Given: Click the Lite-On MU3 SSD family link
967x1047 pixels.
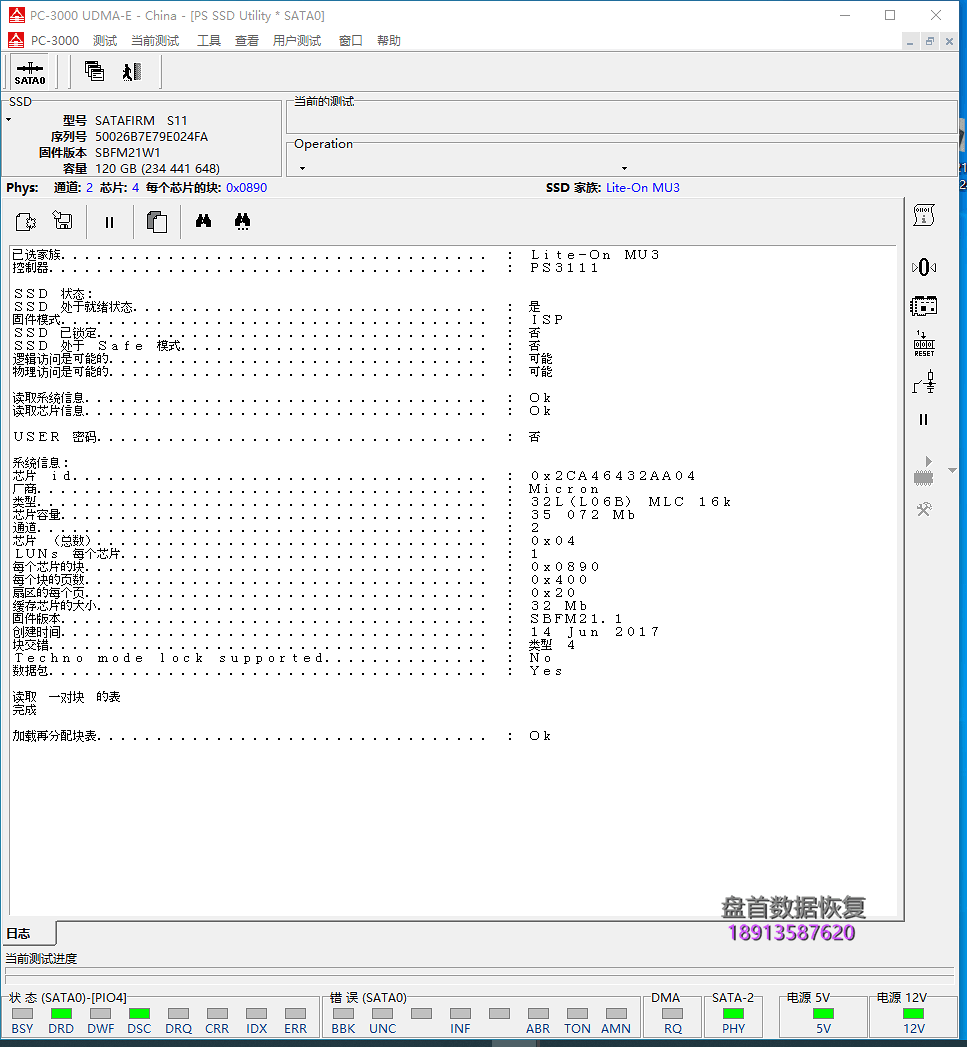Looking at the screenshot, I should click(642, 188).
